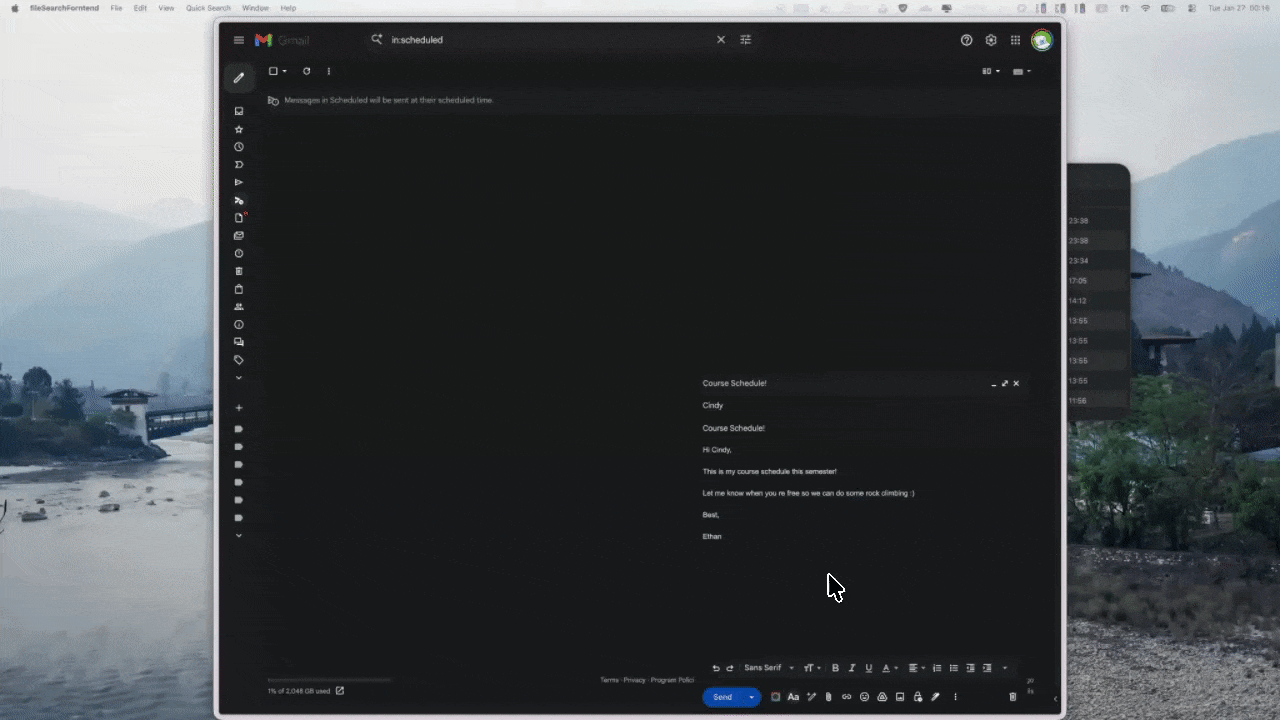Toggle confidential mode with the lock icon

pos(917,697)
